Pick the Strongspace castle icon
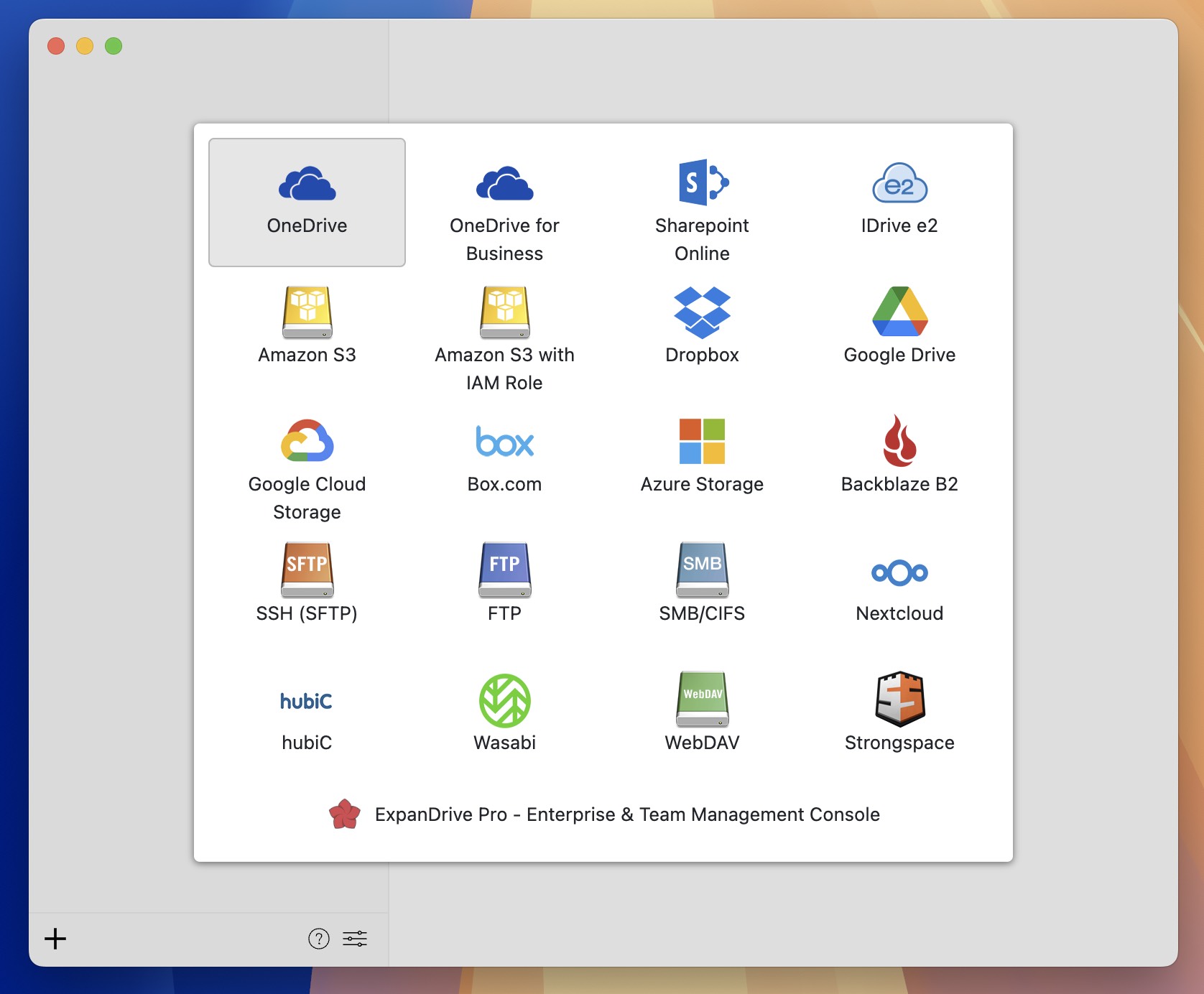The height and width of the screenshot is (994, 1204). click(899, 699)
